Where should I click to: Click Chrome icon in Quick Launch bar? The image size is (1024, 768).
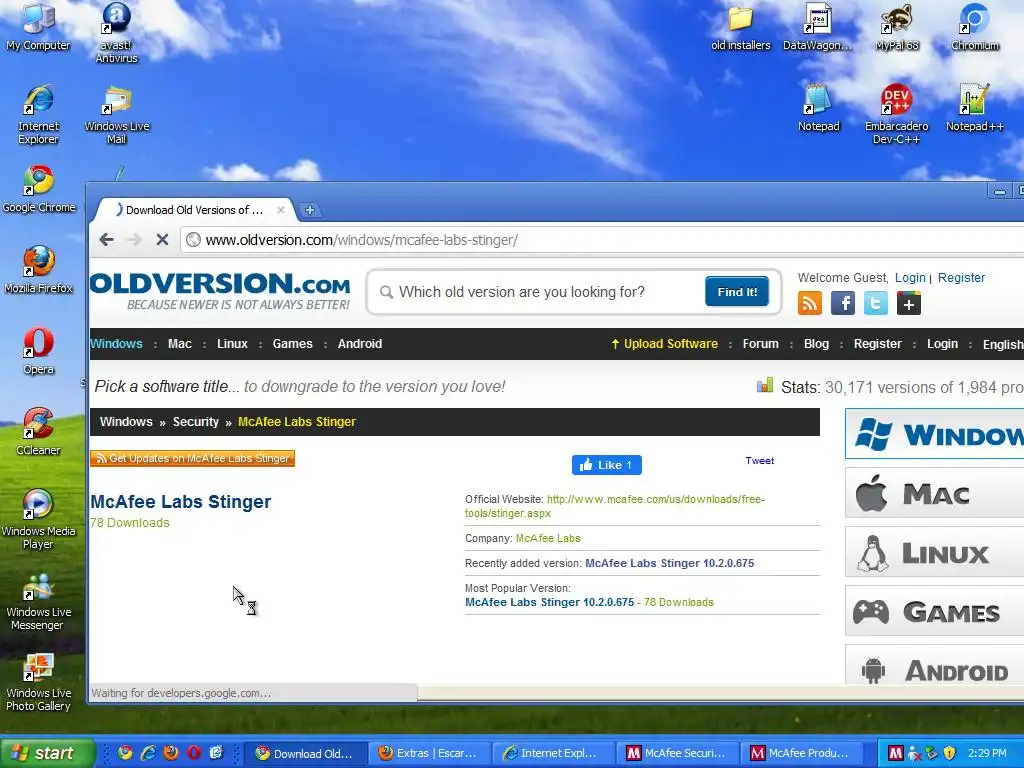pyautogui.click(x=125, y=753)
